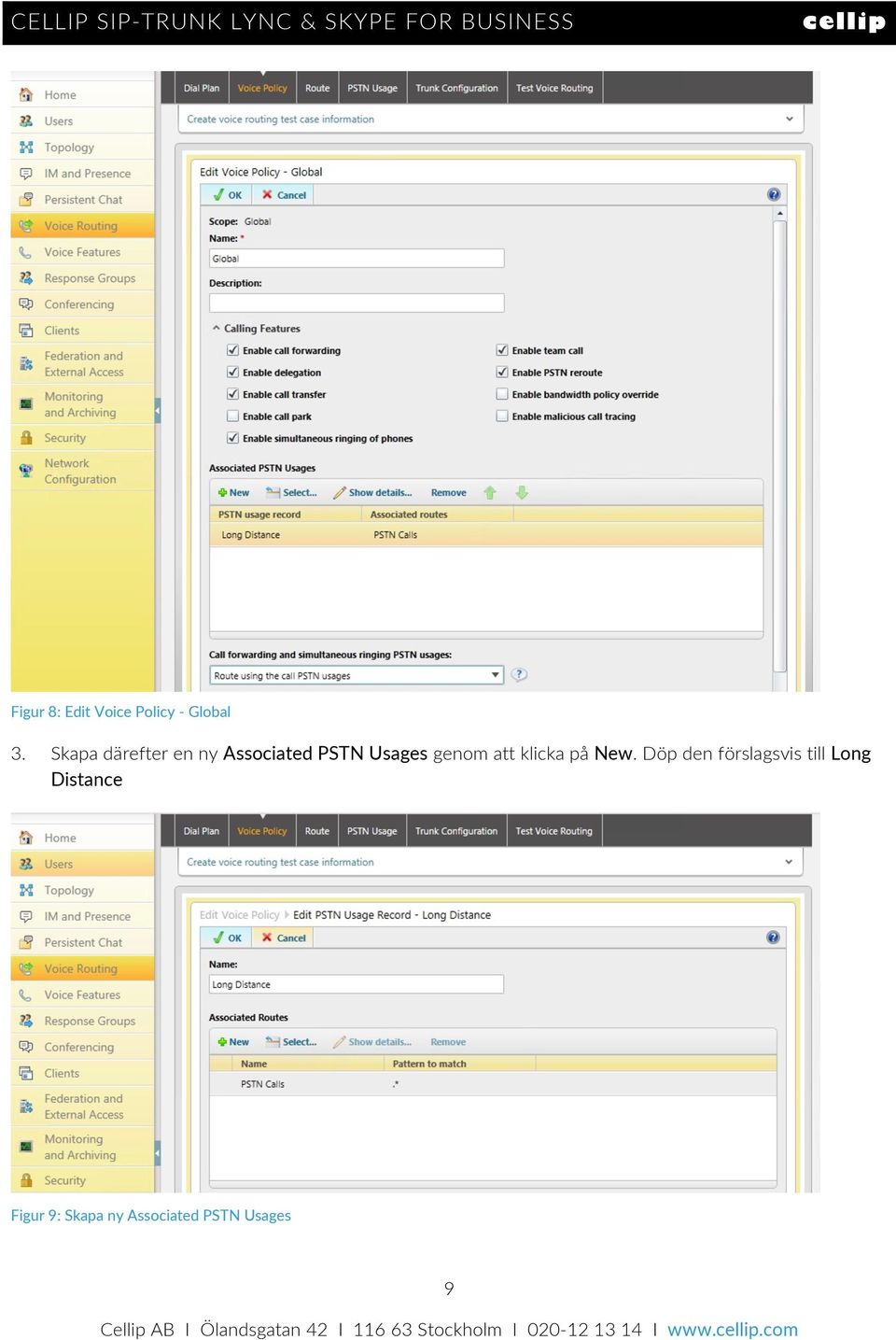Click OK in Edit Voice Policy - Global
Viewport: 896px width, 1340px height.
coord(228,195)
